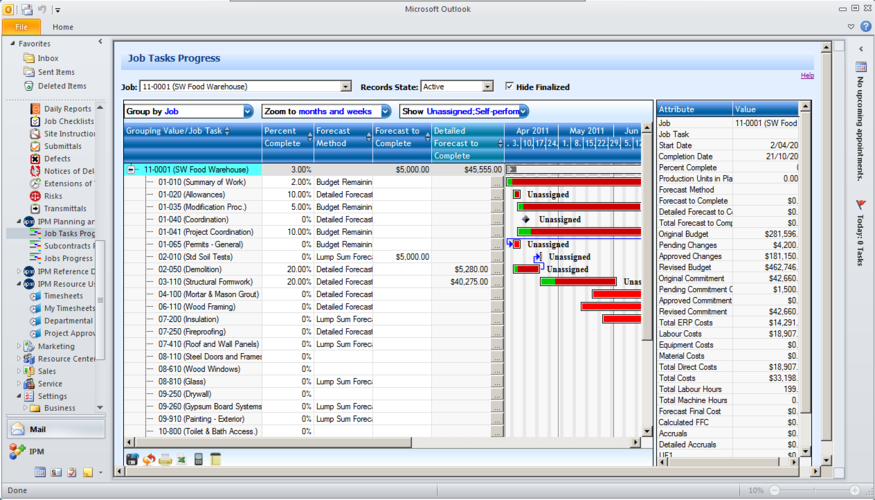Image resolution: width=875 pixels, height=500 pixels.
Task: Switch to the IPM pane
Action: (56, 451)
